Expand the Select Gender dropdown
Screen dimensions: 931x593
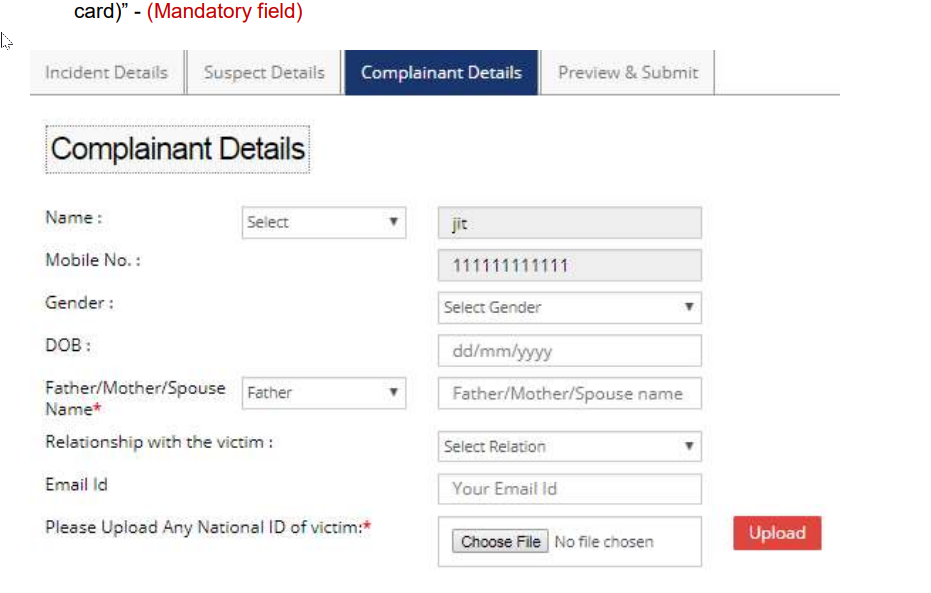tap(568, 307)
